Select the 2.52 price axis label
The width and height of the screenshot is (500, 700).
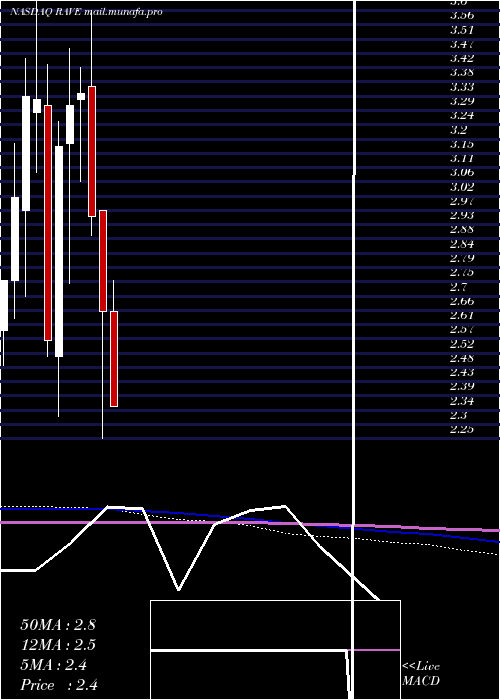462,344
